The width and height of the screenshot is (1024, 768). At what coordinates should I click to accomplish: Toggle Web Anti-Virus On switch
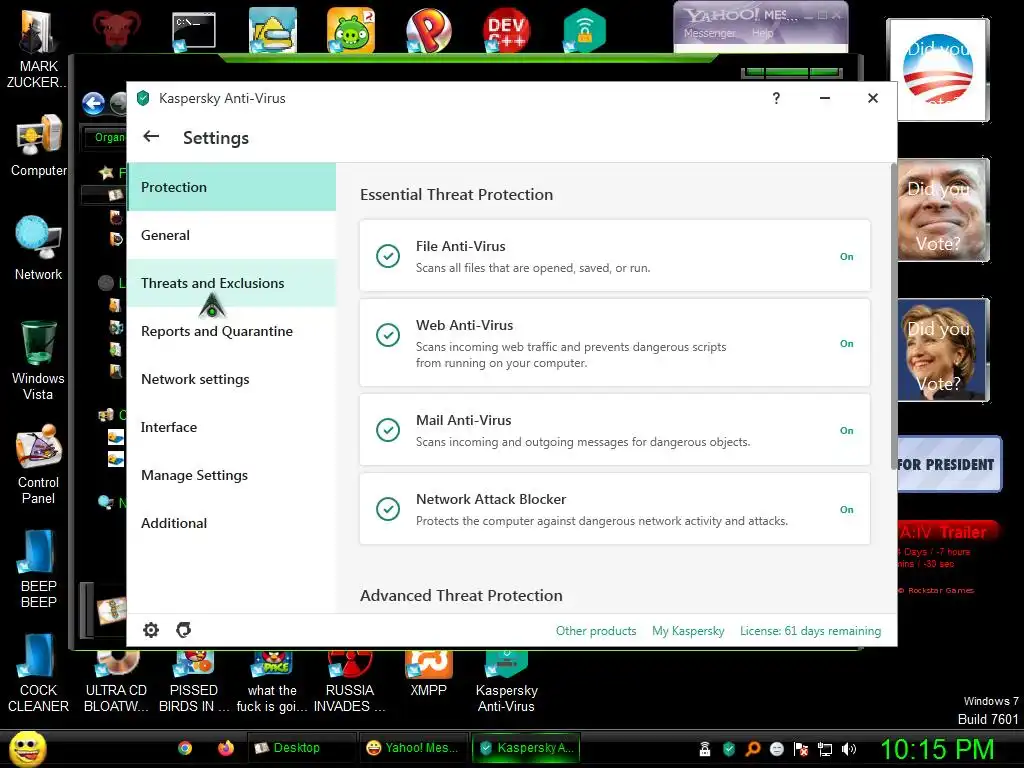(846, 344)
